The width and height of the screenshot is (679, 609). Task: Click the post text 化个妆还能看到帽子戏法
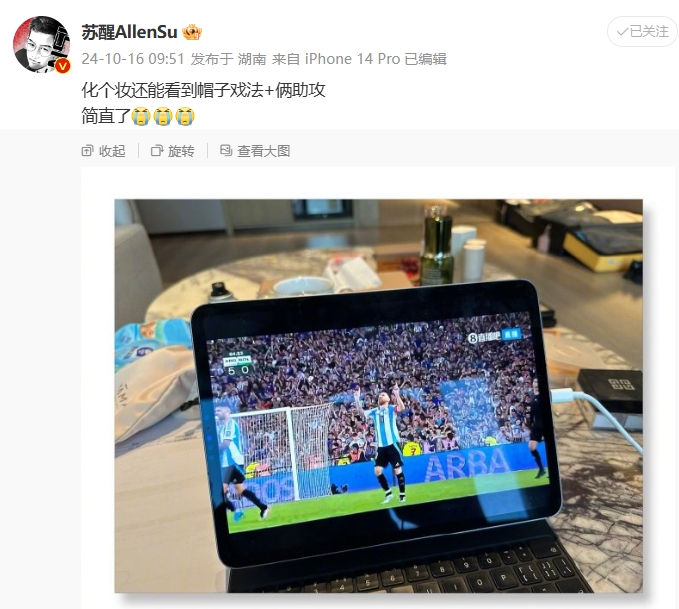[x=172, y=90]
